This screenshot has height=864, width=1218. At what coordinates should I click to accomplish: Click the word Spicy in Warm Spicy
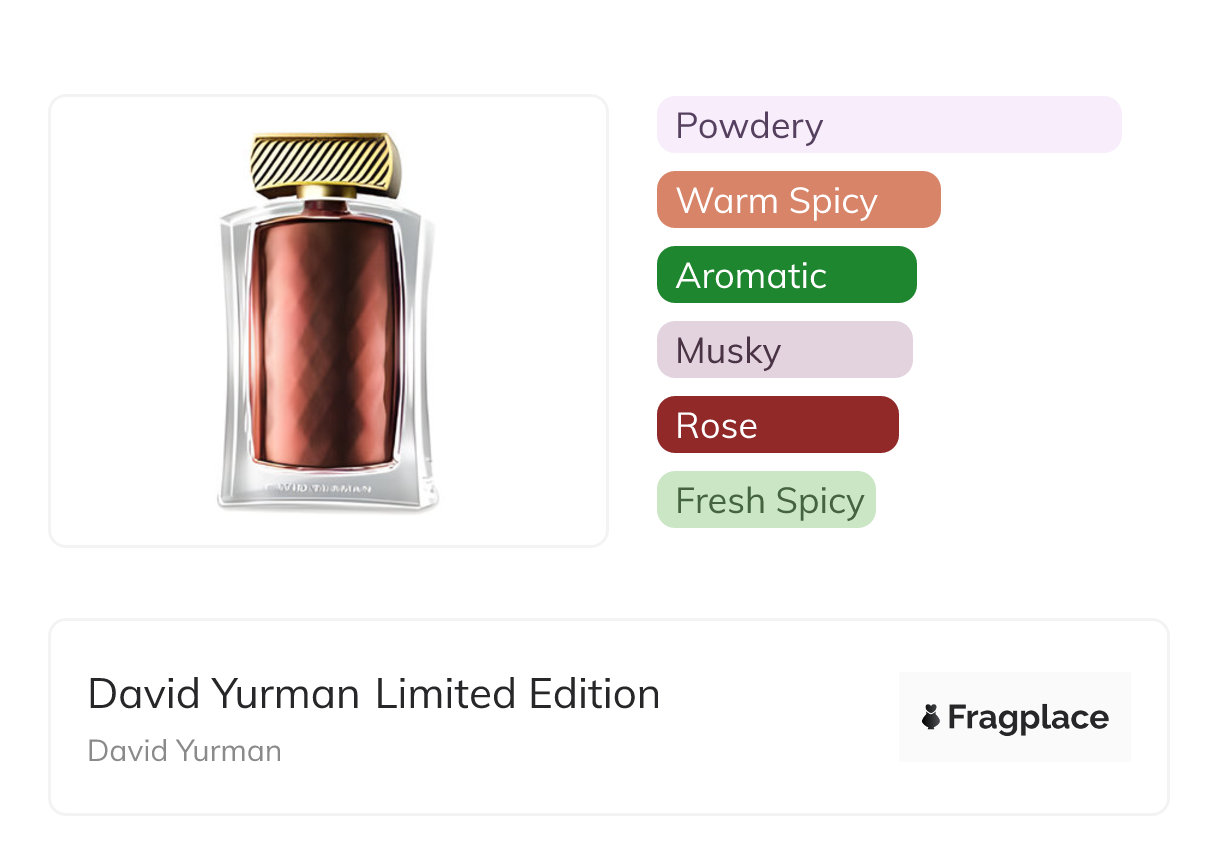pyautogui.click(x=832, y=201)
